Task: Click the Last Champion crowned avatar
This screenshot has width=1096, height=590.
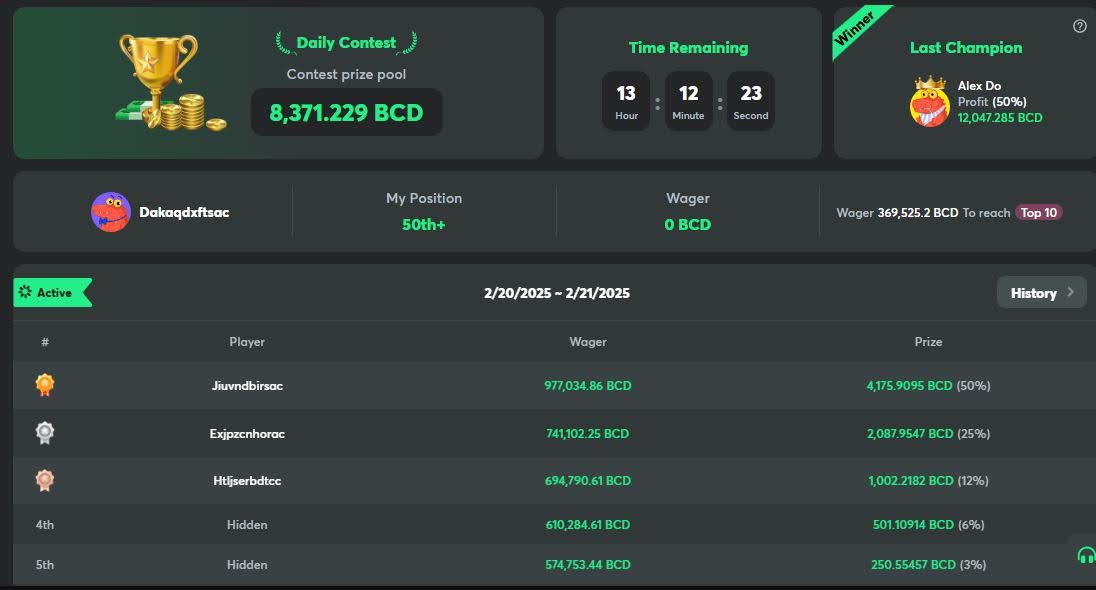Action: (929, 102)
